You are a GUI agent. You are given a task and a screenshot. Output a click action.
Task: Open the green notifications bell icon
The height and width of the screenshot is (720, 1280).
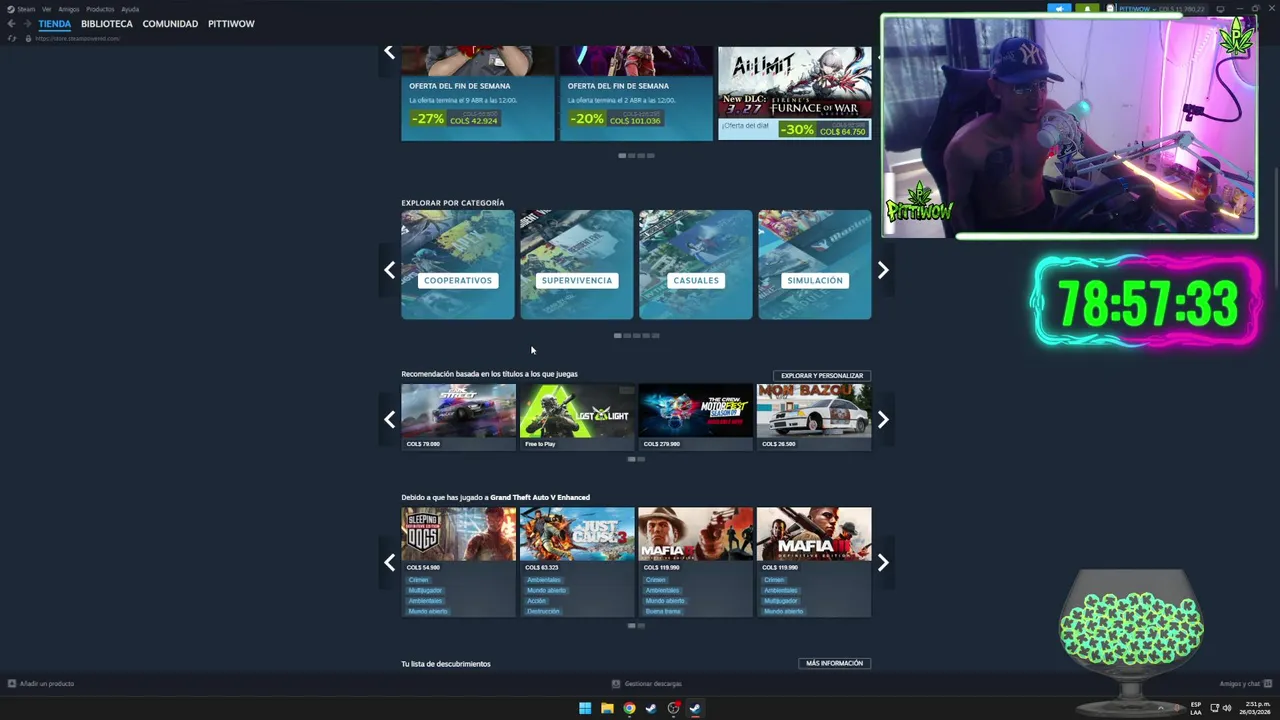pyautogui.click(x=1087, y=9)
